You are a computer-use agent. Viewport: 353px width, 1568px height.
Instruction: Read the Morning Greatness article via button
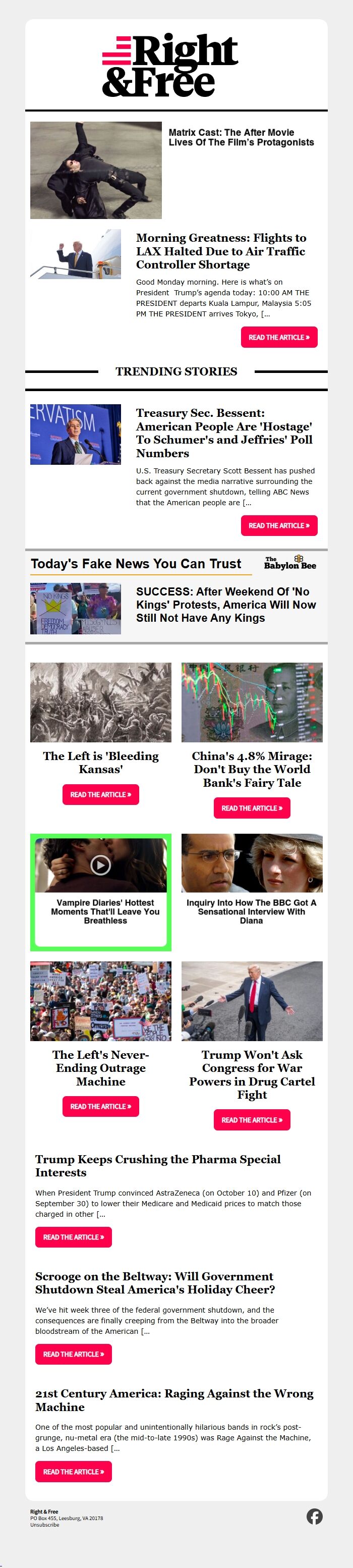[x=279, y=337]
